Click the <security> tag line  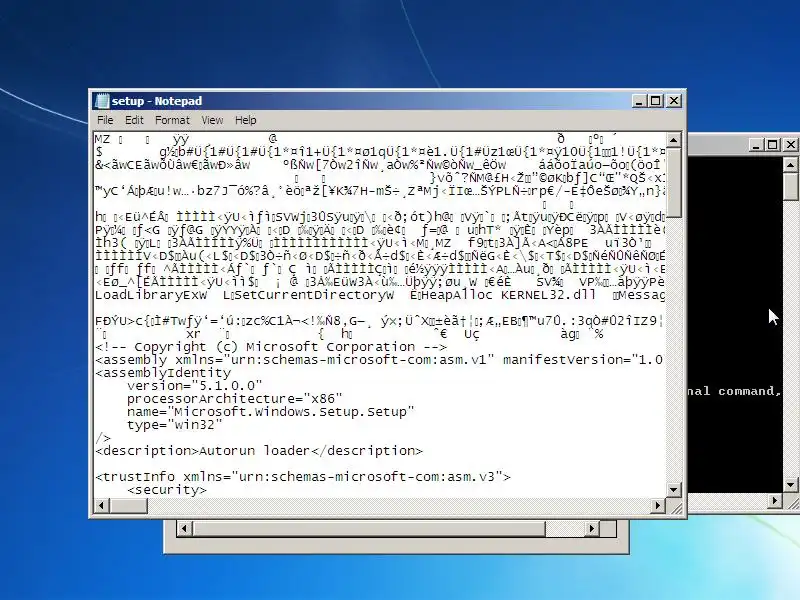coord(167,490)
